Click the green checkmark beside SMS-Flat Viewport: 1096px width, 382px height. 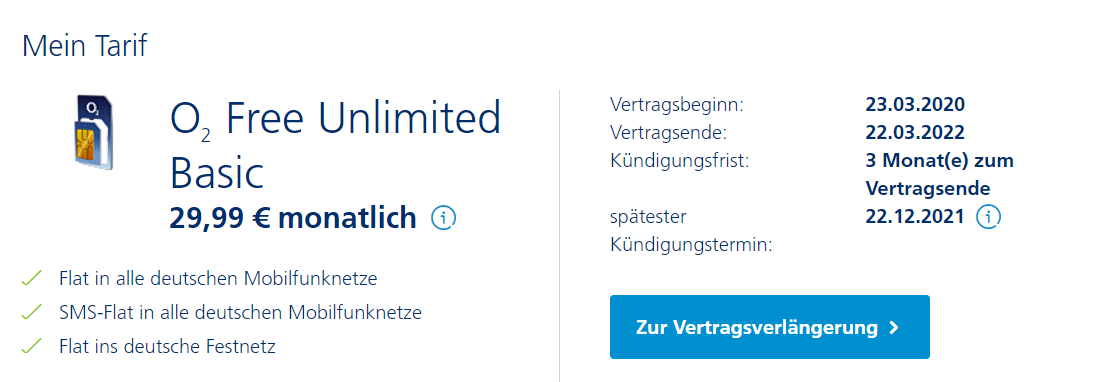point(32,312)
